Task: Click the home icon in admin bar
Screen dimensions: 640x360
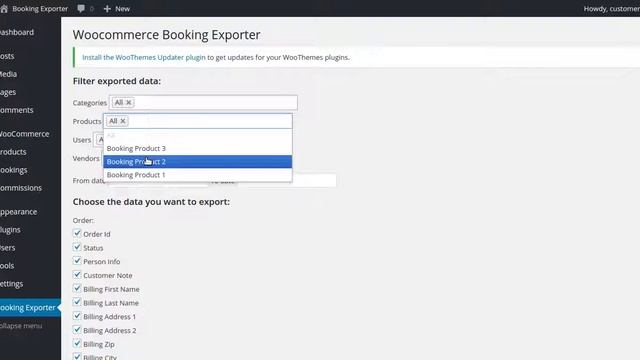Action: (4, 9)
